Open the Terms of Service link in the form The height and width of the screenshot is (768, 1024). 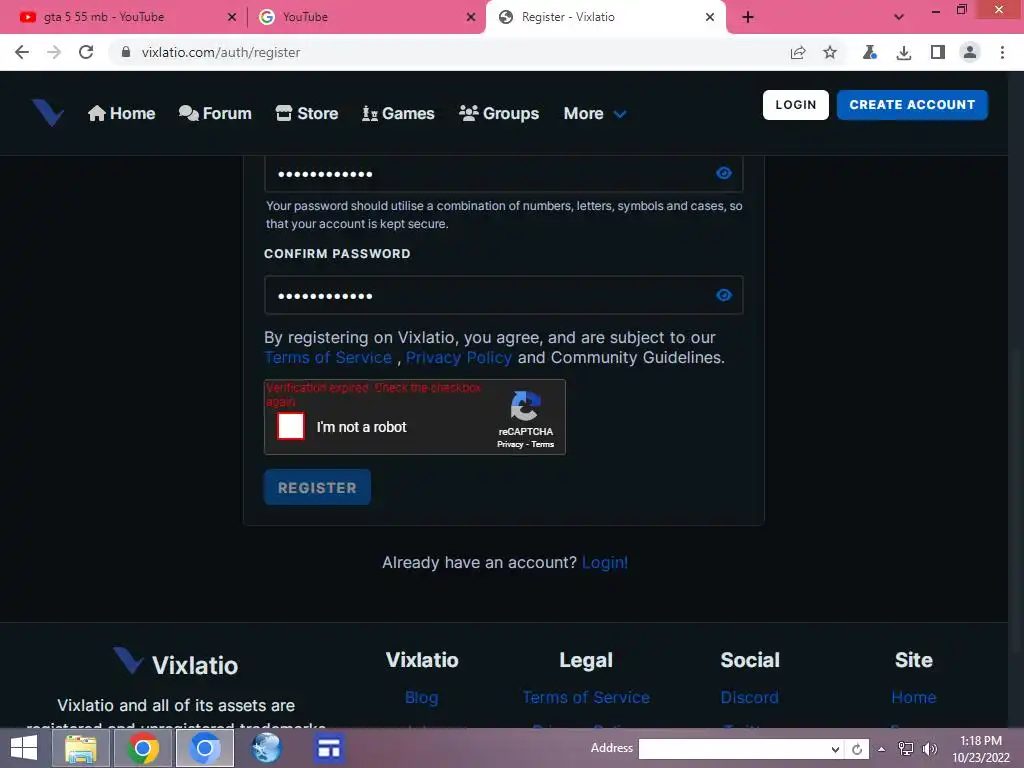[x=328, y=358]
